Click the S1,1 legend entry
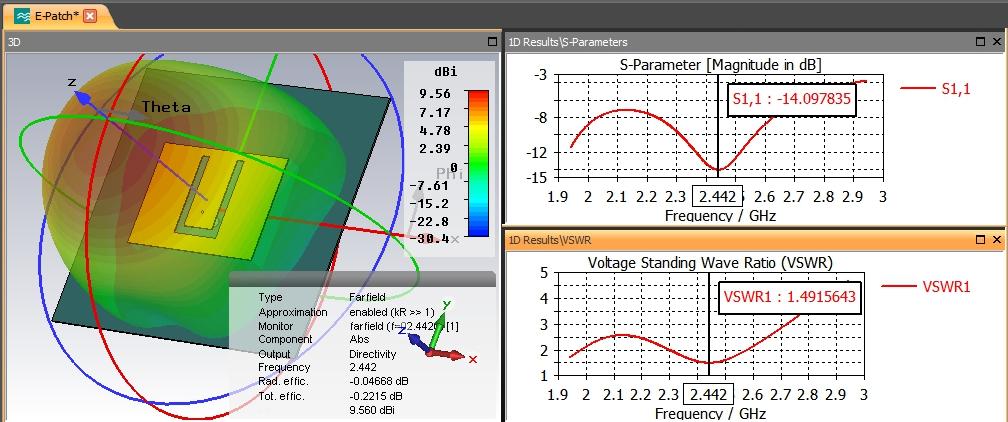The image size is (1008, 422). coord(935,89)
